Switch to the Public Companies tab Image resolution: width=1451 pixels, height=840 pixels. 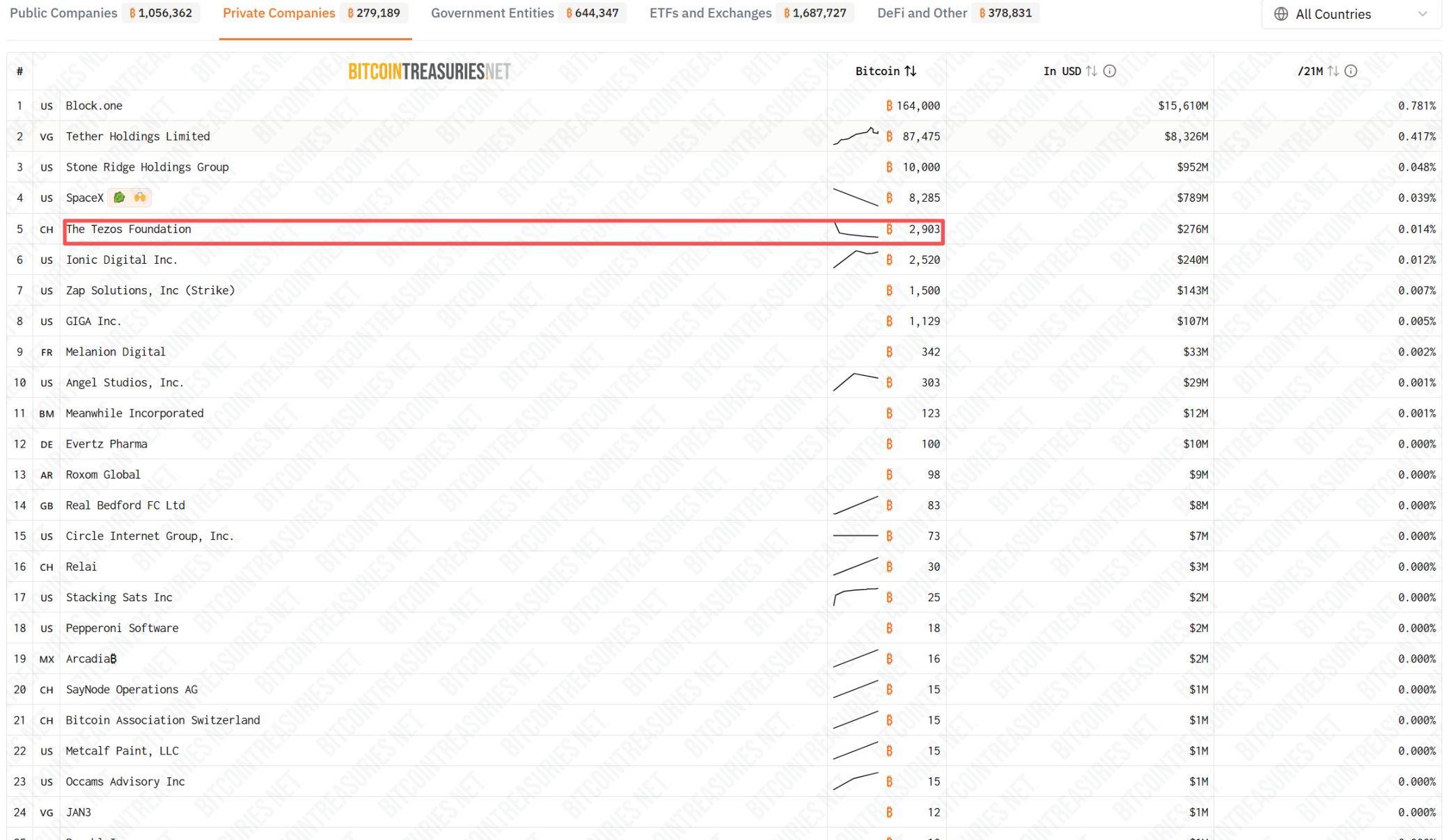tap(63, 13)
